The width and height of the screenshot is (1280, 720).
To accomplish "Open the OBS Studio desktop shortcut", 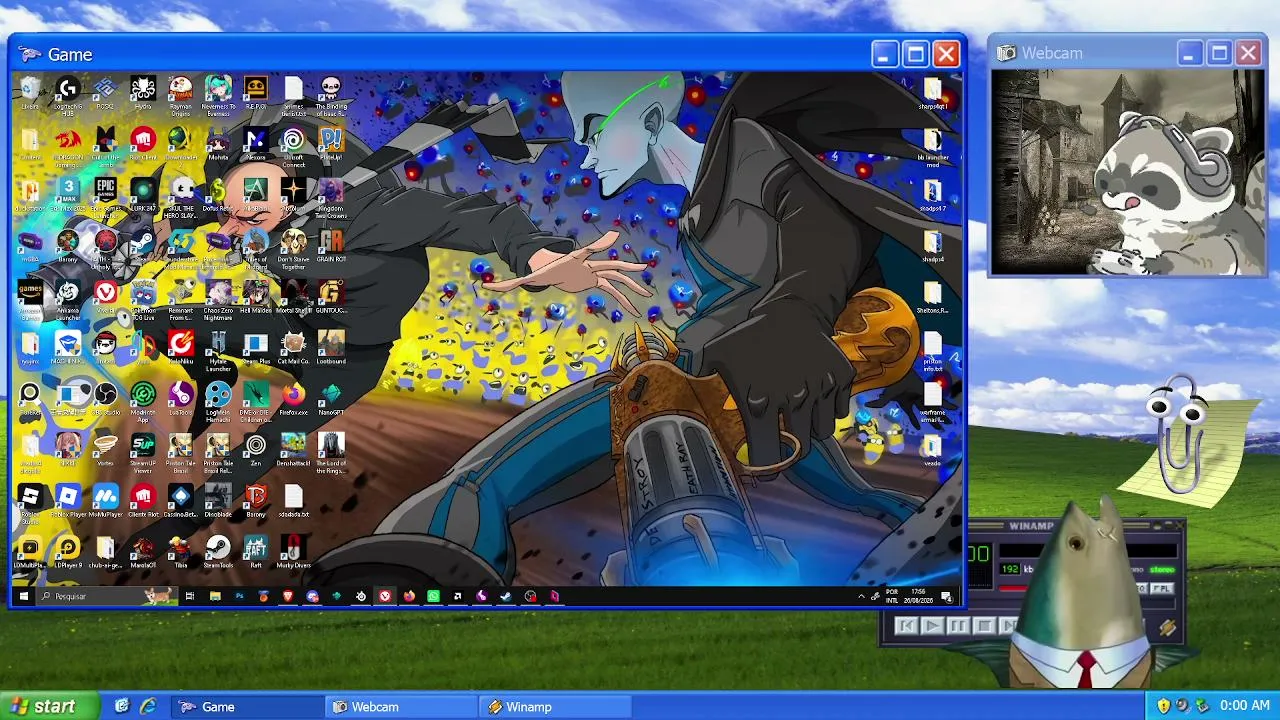I will 105,400.
